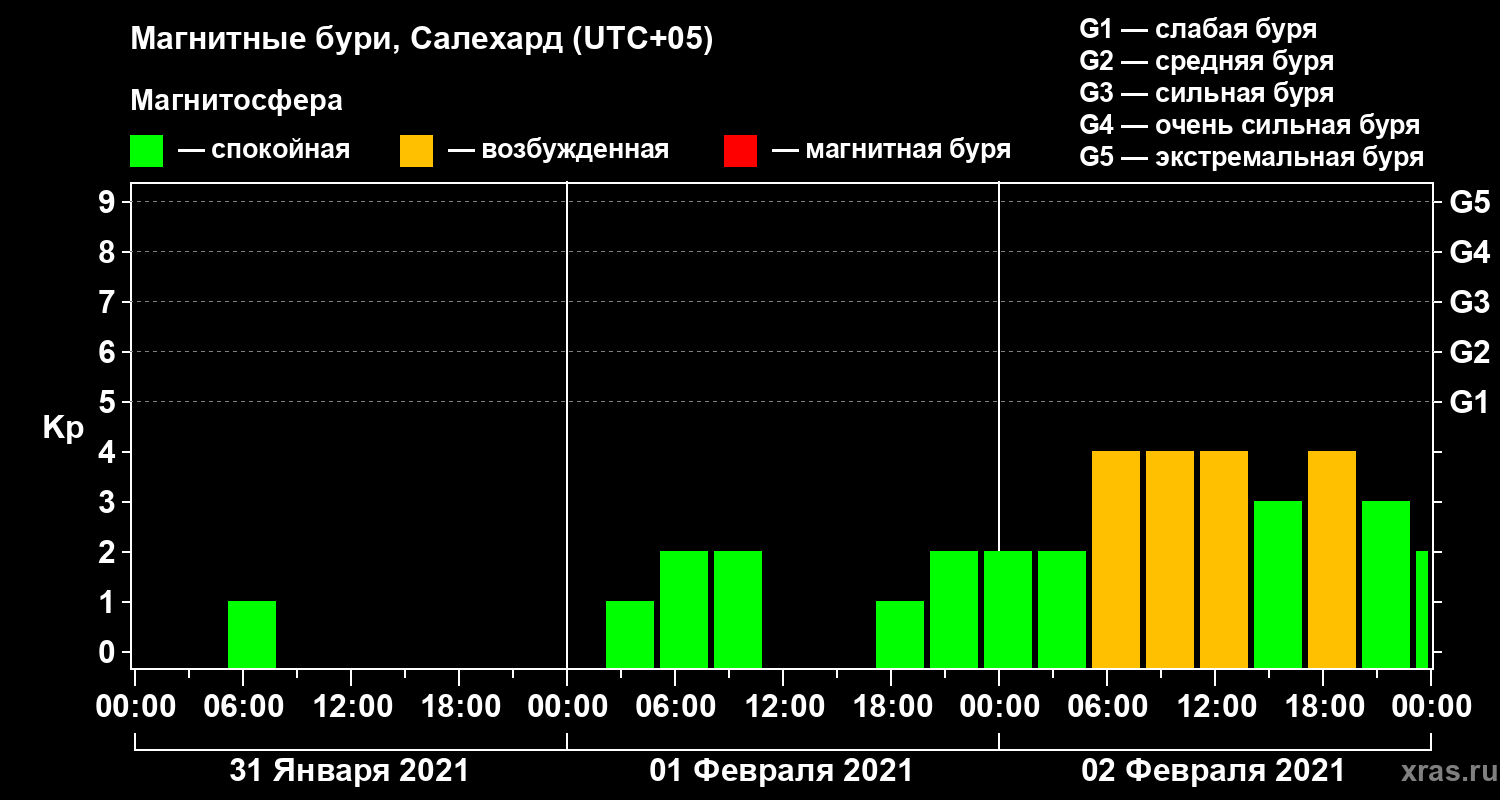Screen dimensions: 1500x800
Task: Click the 'Kp' axis label
Action: point(63,428)
